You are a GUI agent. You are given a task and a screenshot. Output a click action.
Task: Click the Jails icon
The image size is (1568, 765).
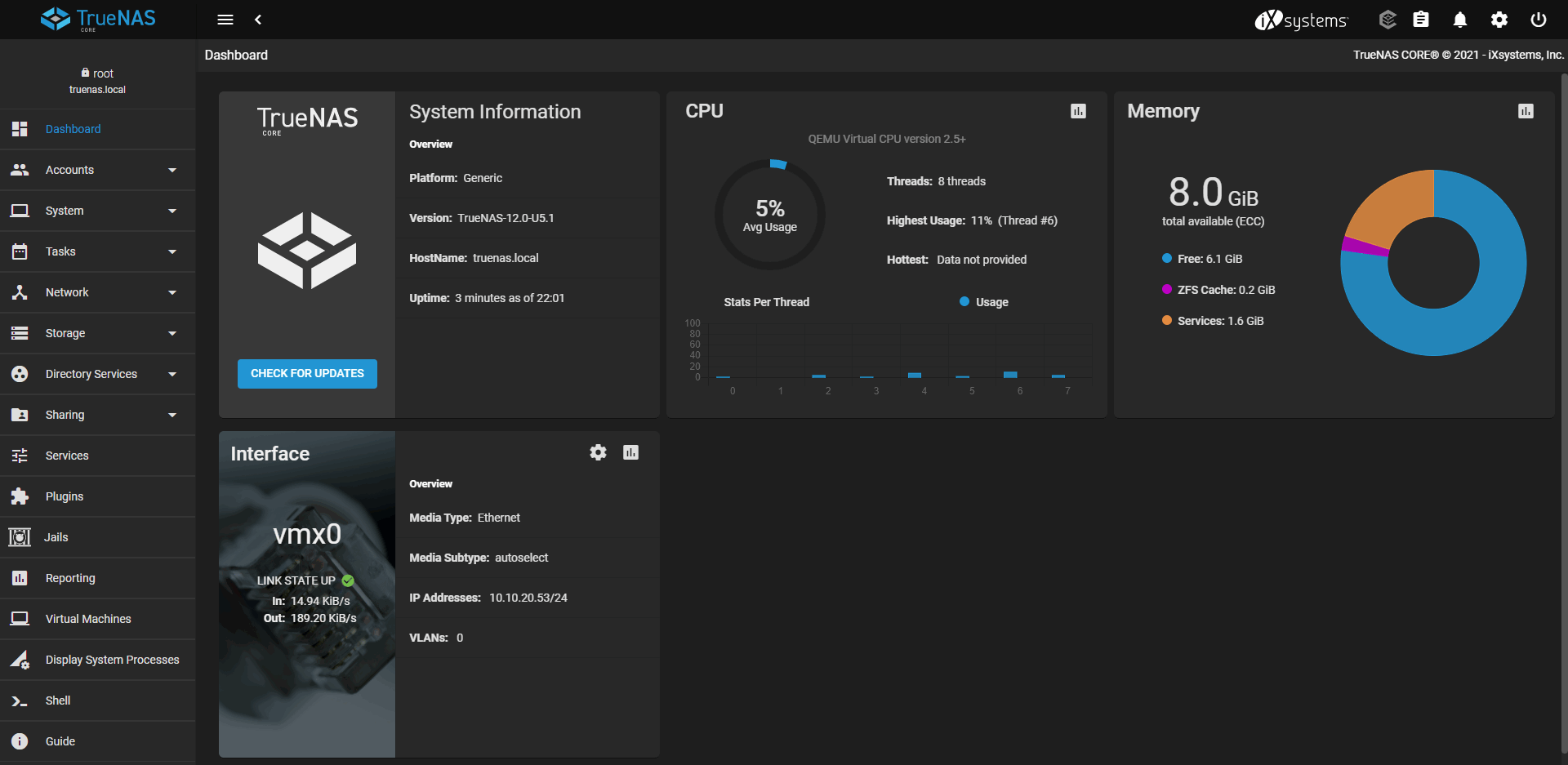(x=20, y=537)
